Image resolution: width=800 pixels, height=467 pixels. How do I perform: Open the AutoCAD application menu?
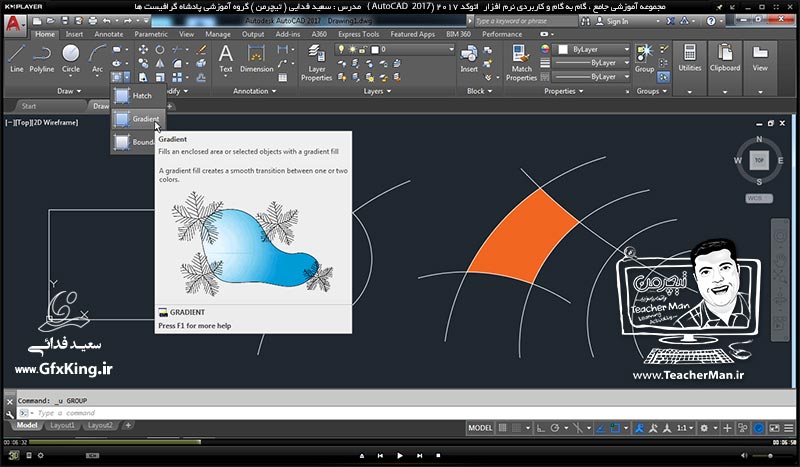pos(15,24)
